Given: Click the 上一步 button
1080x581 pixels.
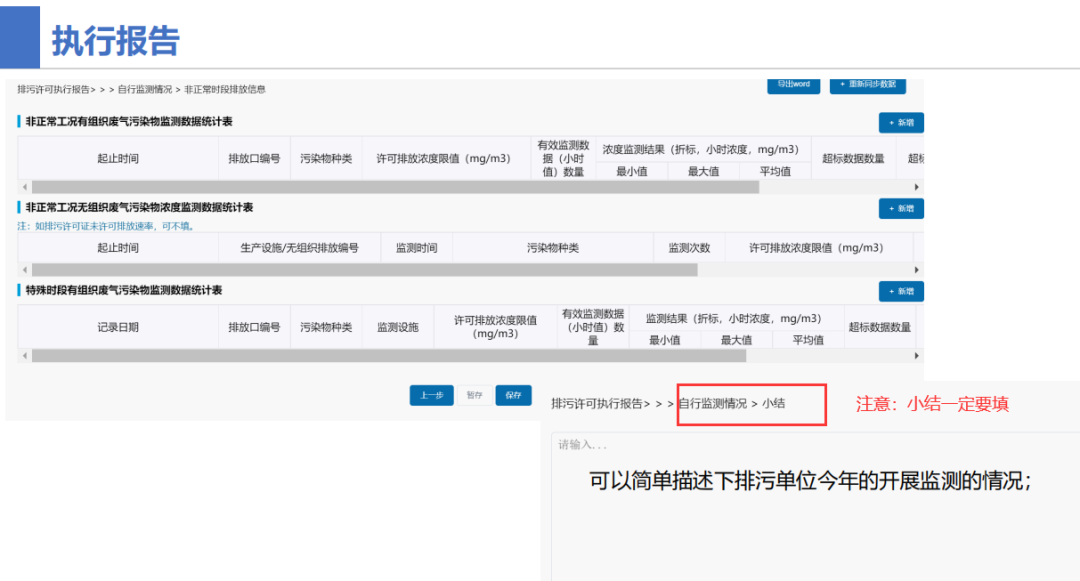Looking at the screenshot, I should point(434,395).
